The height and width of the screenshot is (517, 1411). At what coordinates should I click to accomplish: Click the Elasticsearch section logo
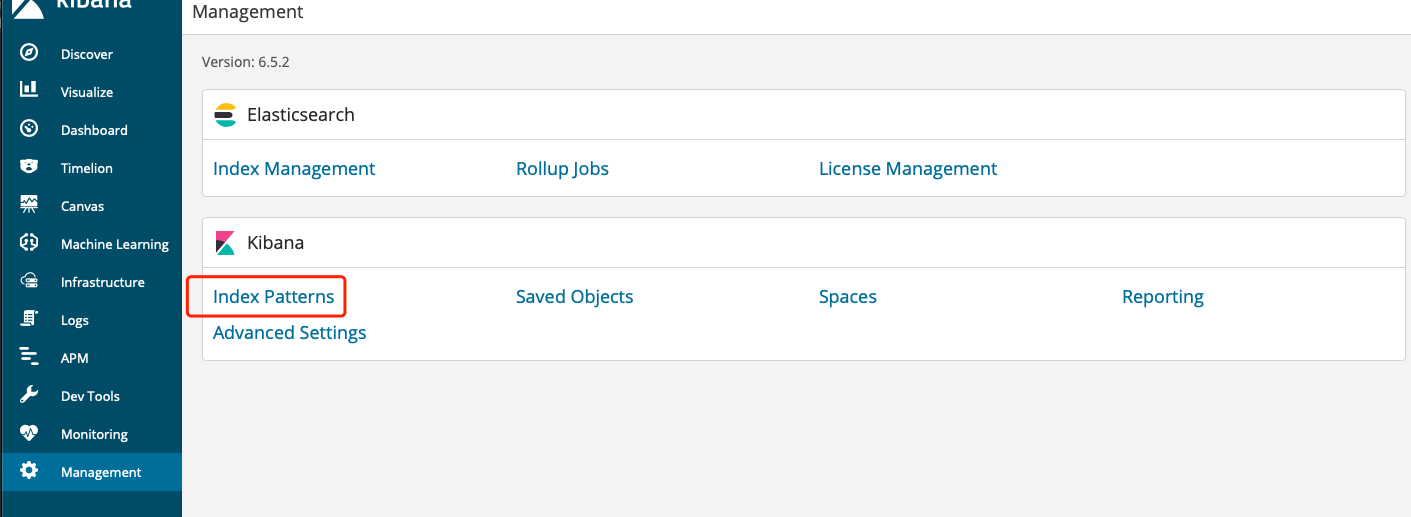225,115
